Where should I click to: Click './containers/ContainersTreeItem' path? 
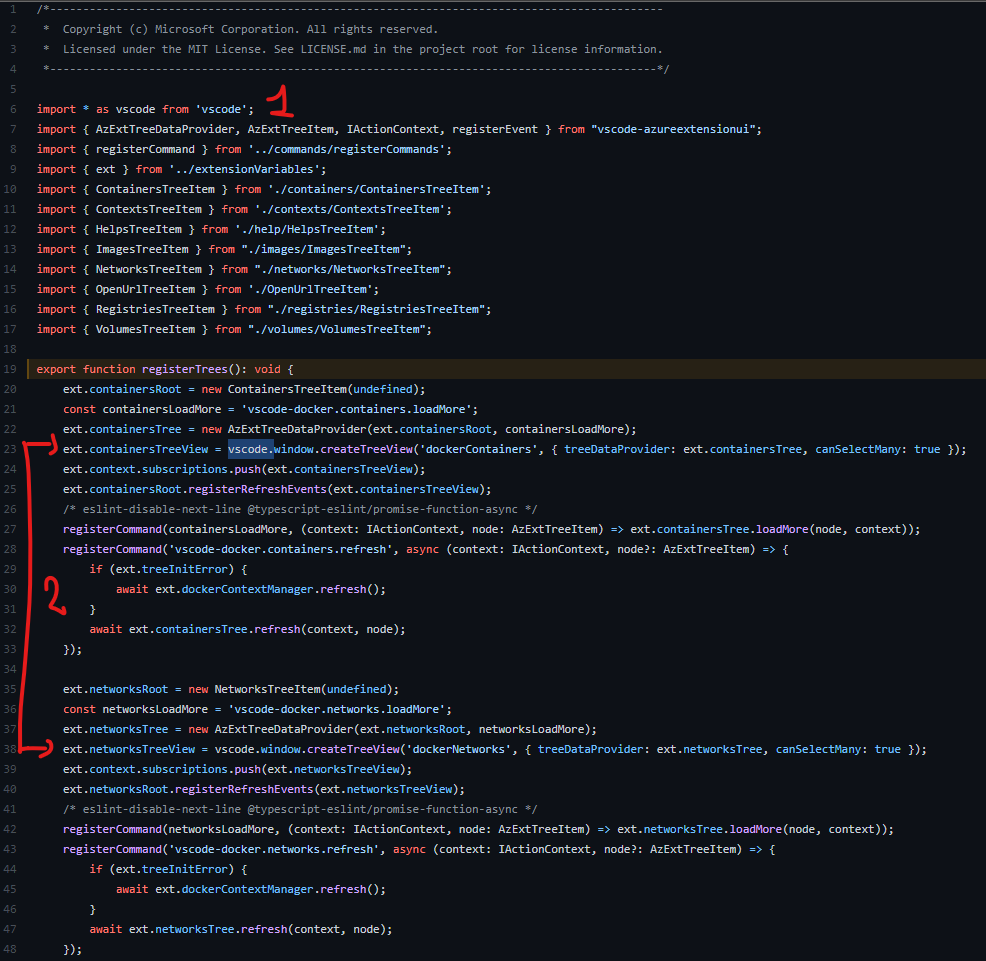tap(379, 189)
